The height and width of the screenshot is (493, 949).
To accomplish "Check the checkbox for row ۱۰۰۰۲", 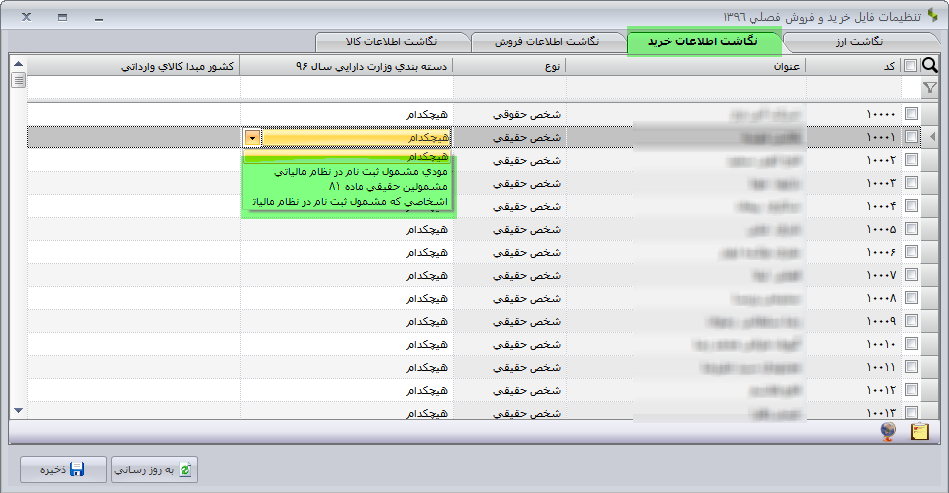I will pyautogui.click(x=911, y=160).
